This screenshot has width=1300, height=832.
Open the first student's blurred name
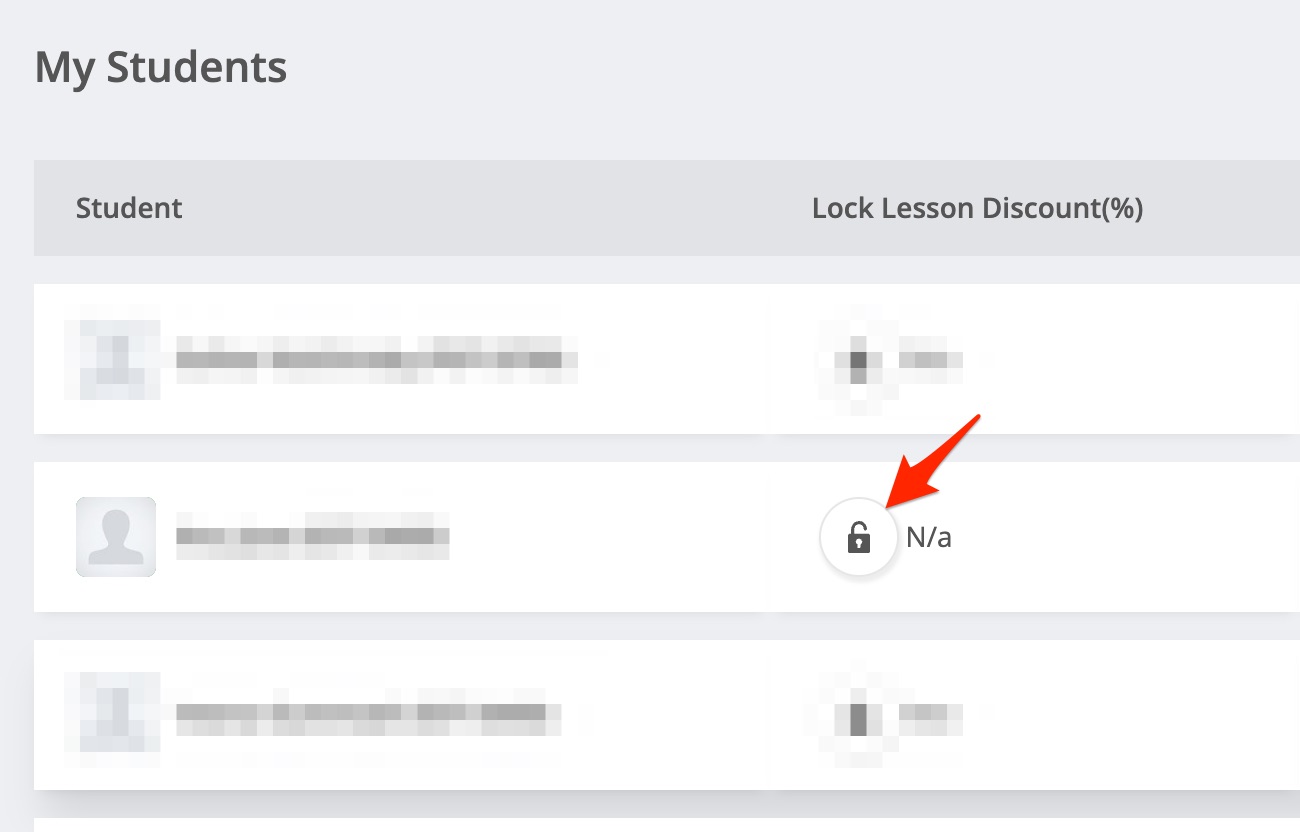coord(376,359)
